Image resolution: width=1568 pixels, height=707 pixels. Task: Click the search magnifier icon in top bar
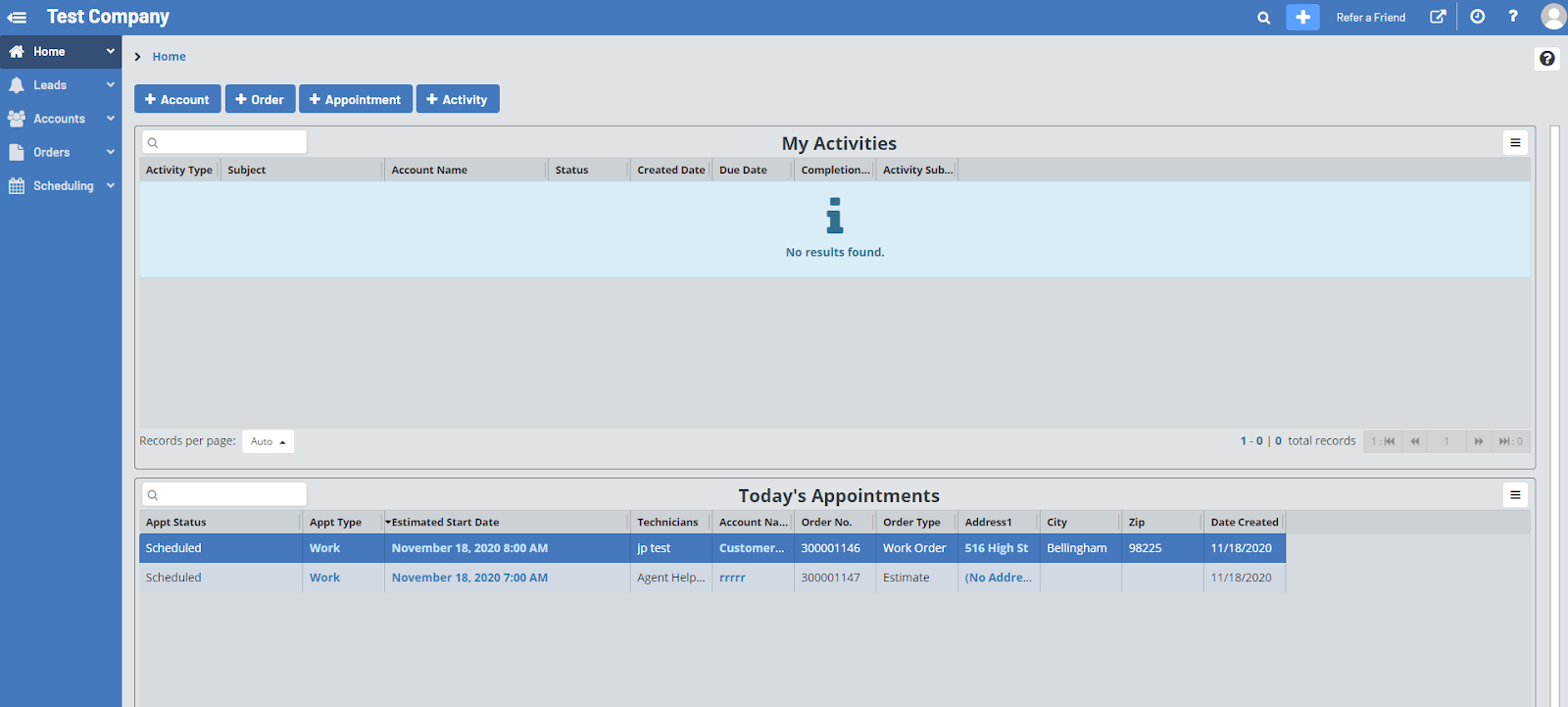tap(1263, 18)
